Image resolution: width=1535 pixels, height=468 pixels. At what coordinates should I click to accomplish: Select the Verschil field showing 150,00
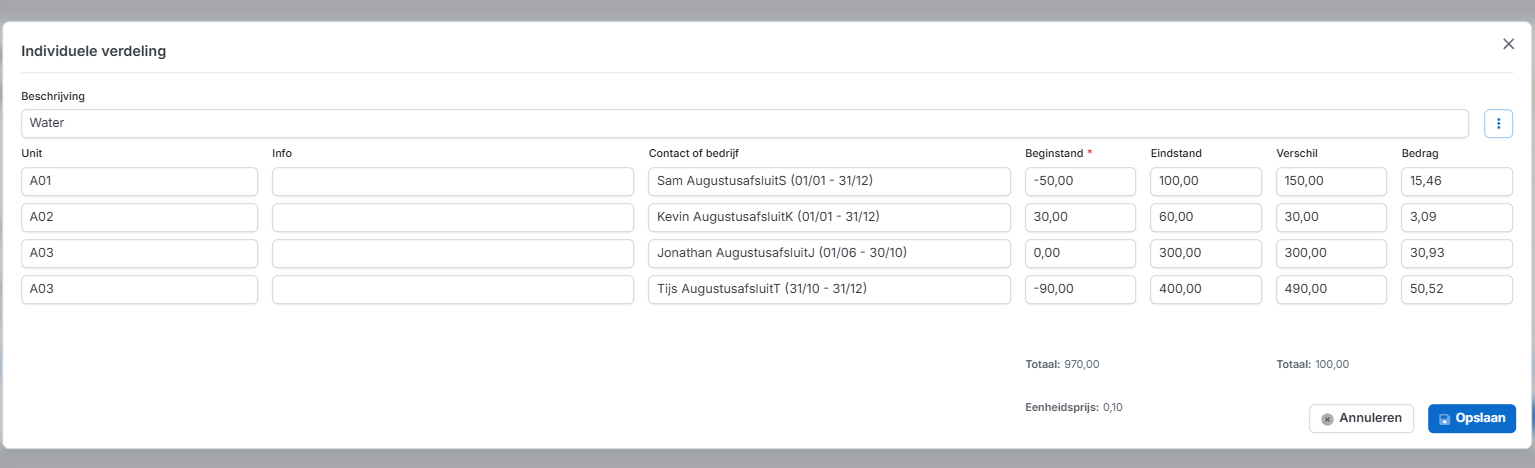1331,182
